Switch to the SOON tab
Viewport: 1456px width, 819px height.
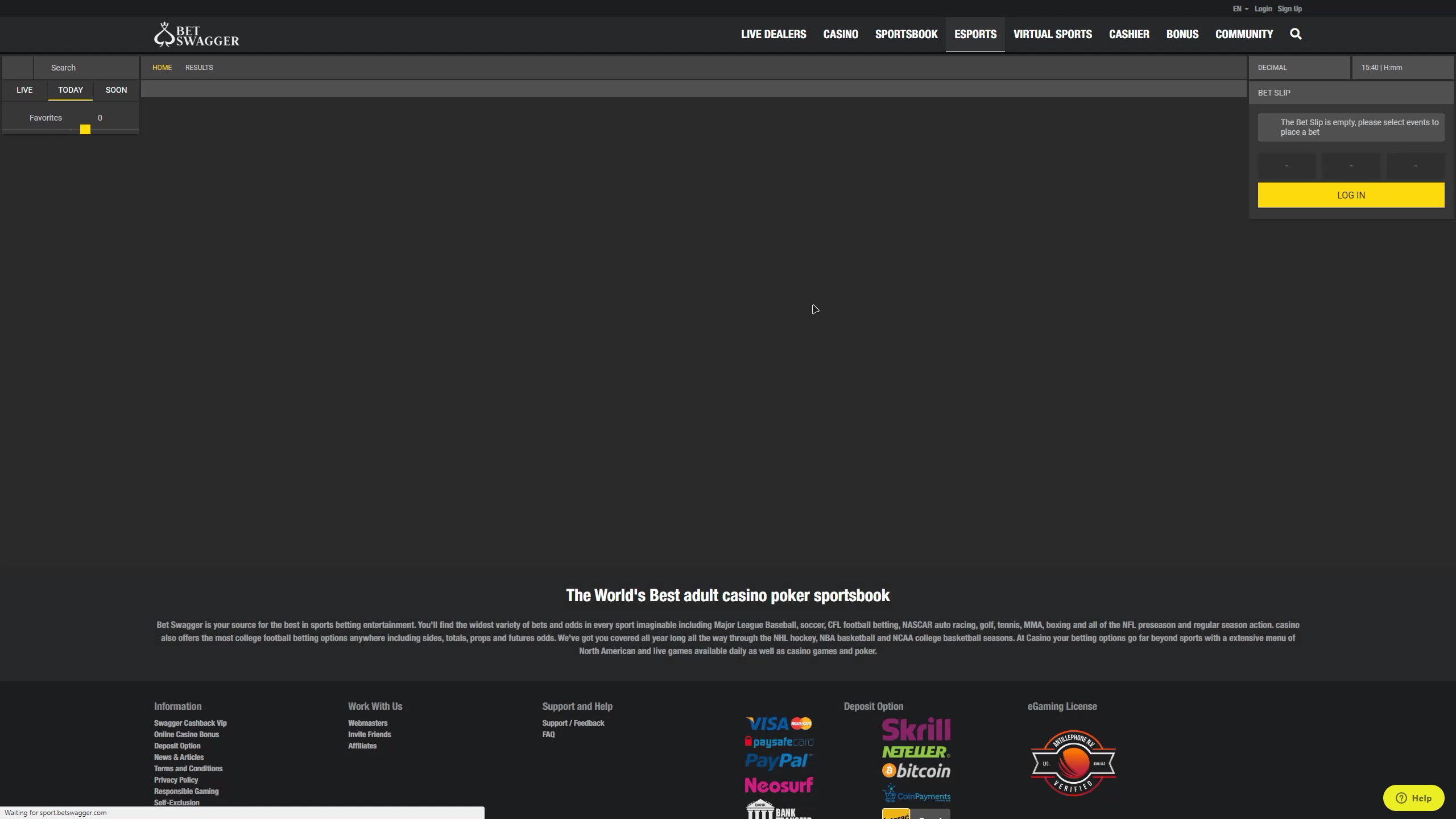(x=116, y=90)
